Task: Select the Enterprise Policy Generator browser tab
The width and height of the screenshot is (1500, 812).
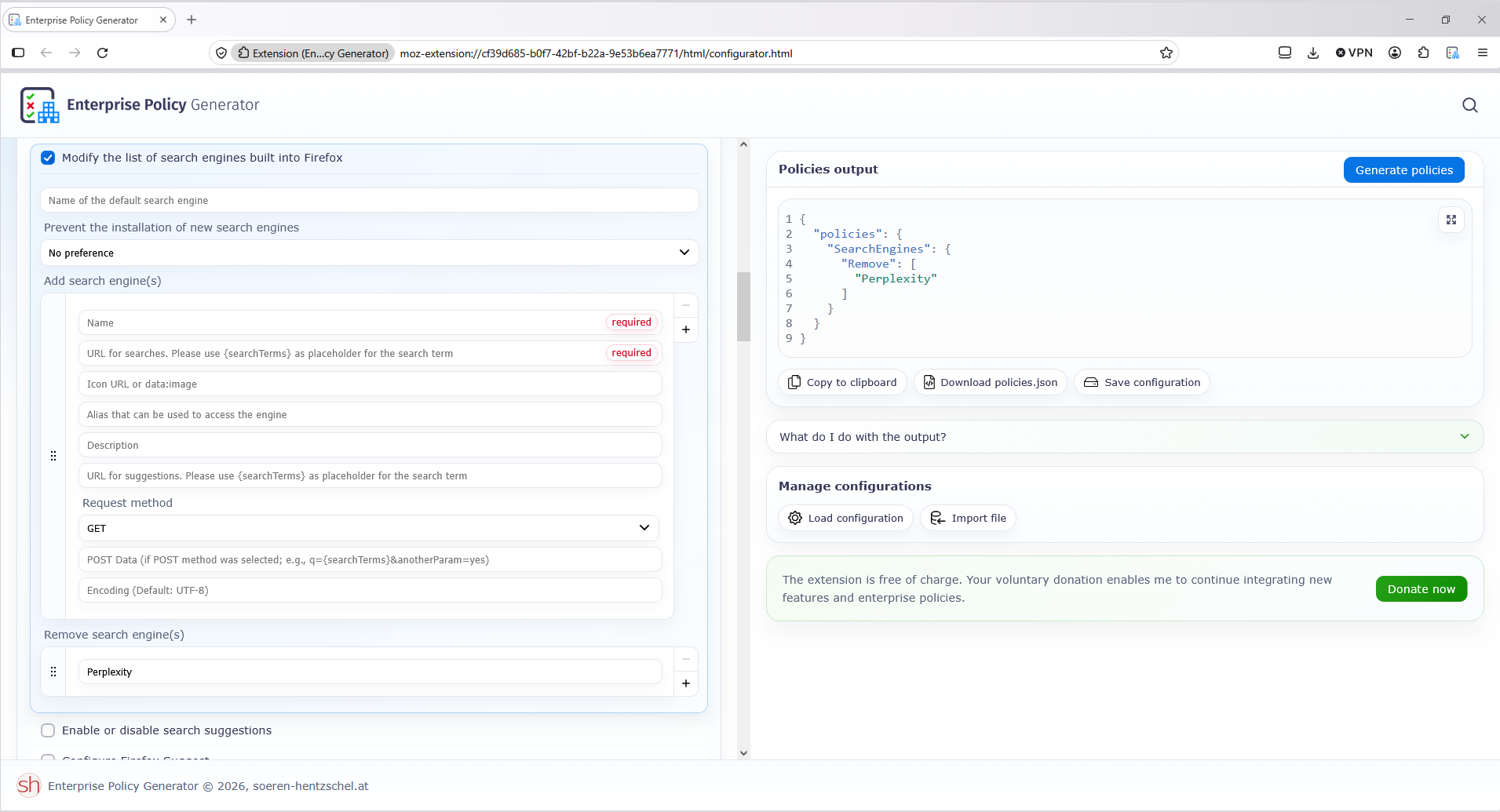Action: coord(89,20)
